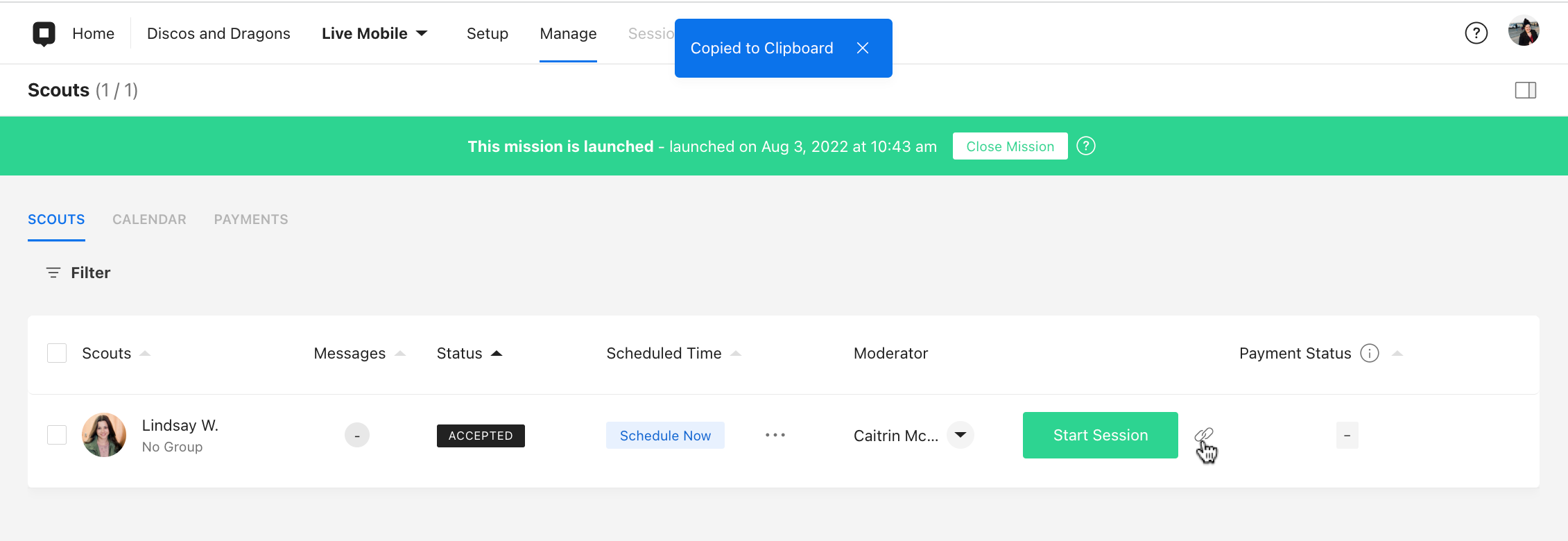Check the Lindsay W. row checkbox
1568x541 pixels.
tap(57, 436)
